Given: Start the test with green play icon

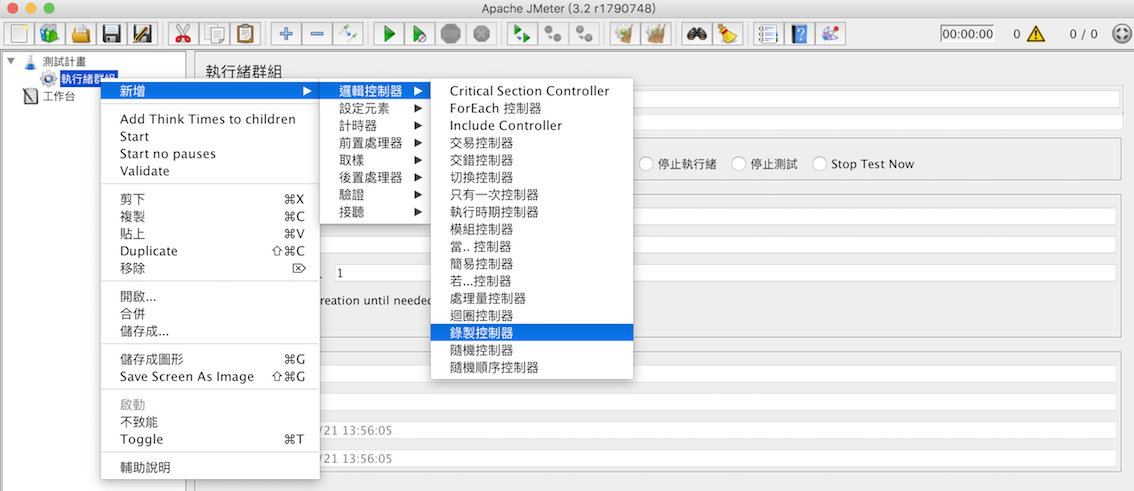Looking at the screenshot, I should [x=389, y=33].
